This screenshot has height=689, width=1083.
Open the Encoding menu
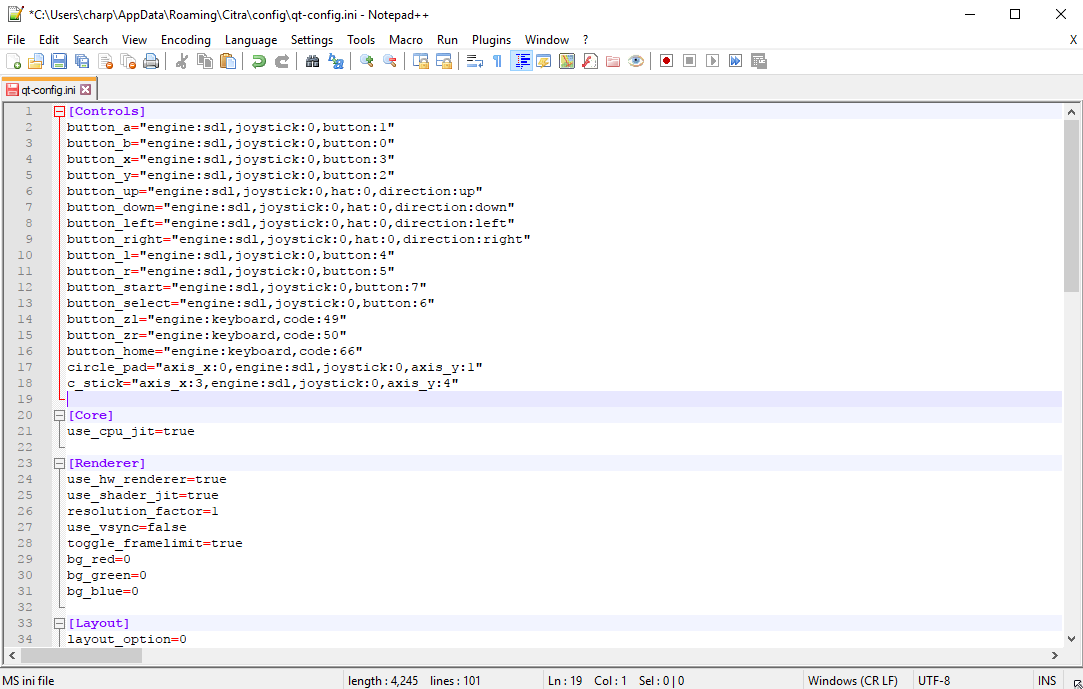[185, 40]
